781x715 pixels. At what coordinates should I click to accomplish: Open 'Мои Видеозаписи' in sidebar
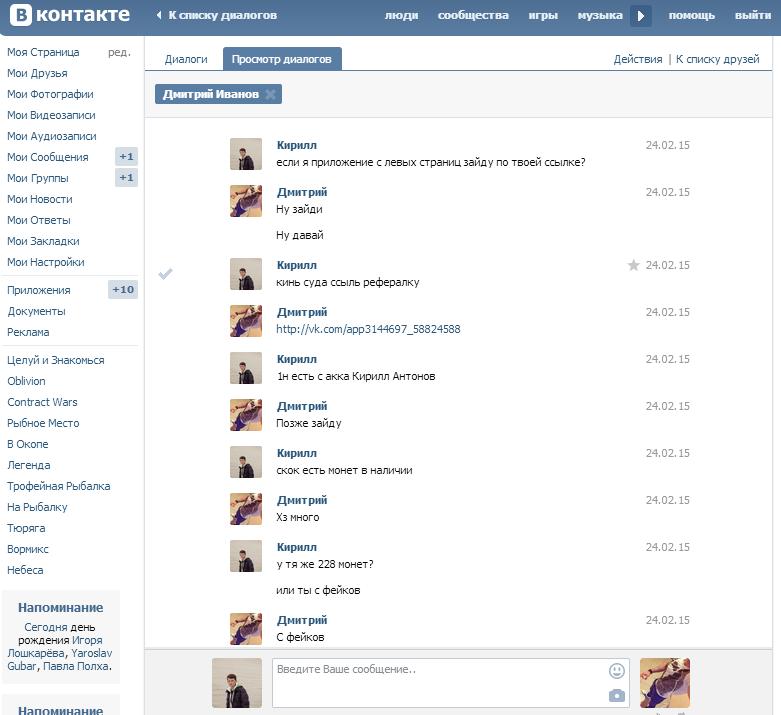[51, 115]
